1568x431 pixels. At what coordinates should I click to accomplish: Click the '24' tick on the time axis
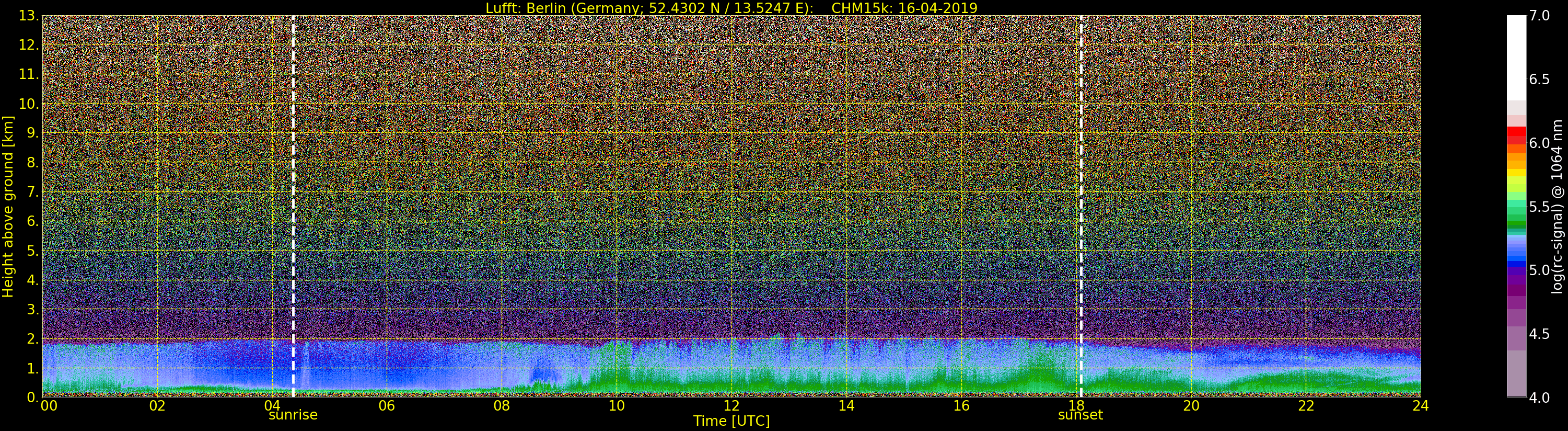click(x=1420, y=406)
